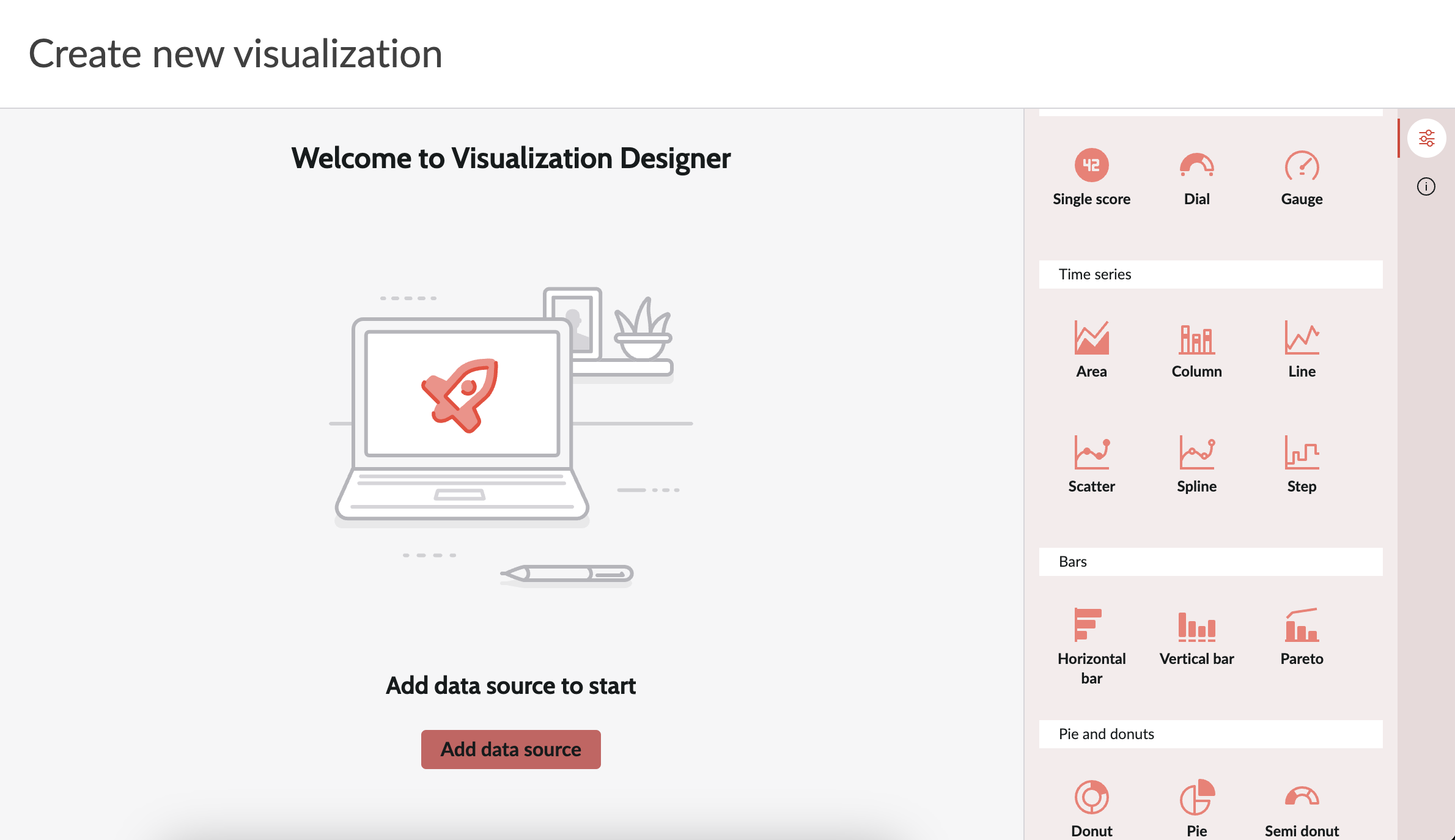
Task: Click the info circle icon
Action: 1427,187
